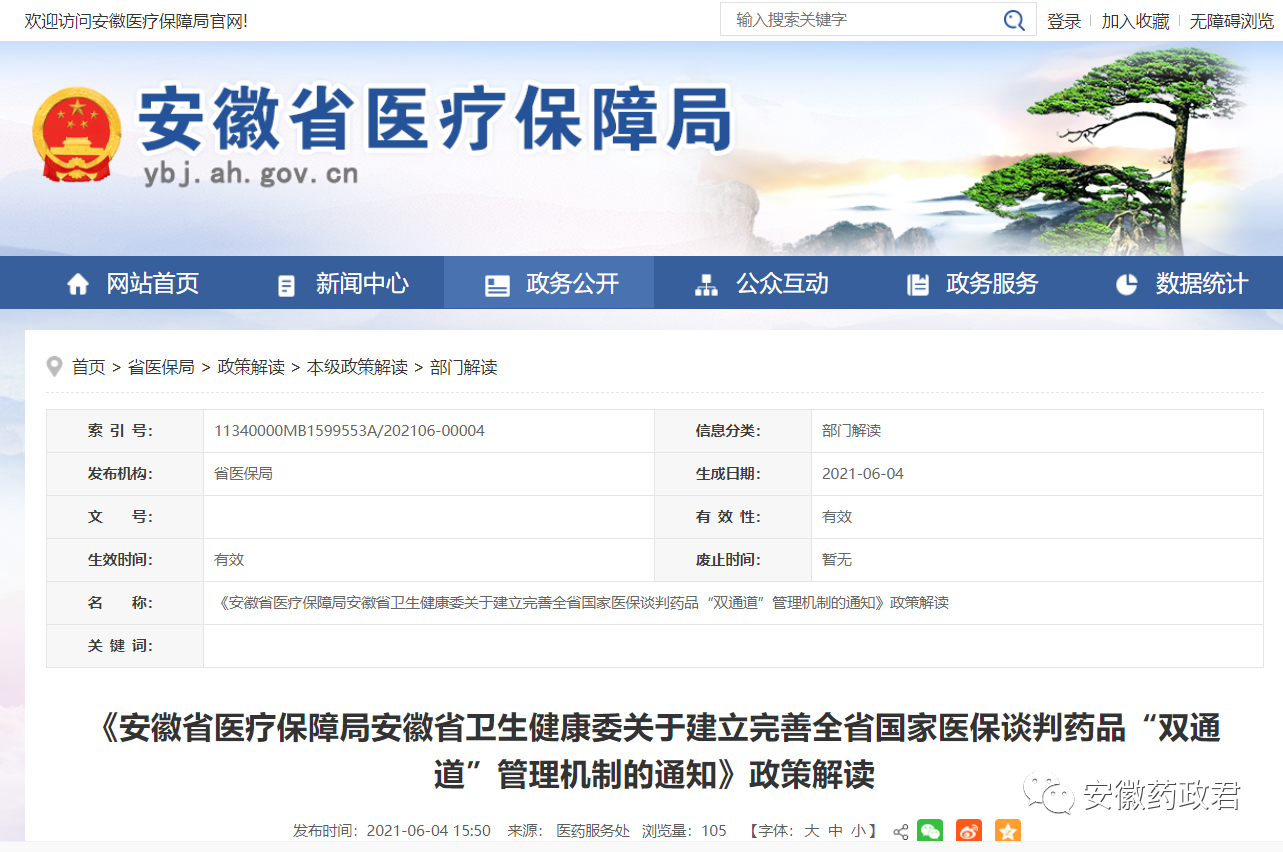Set font size to 小

click(859, 831)
